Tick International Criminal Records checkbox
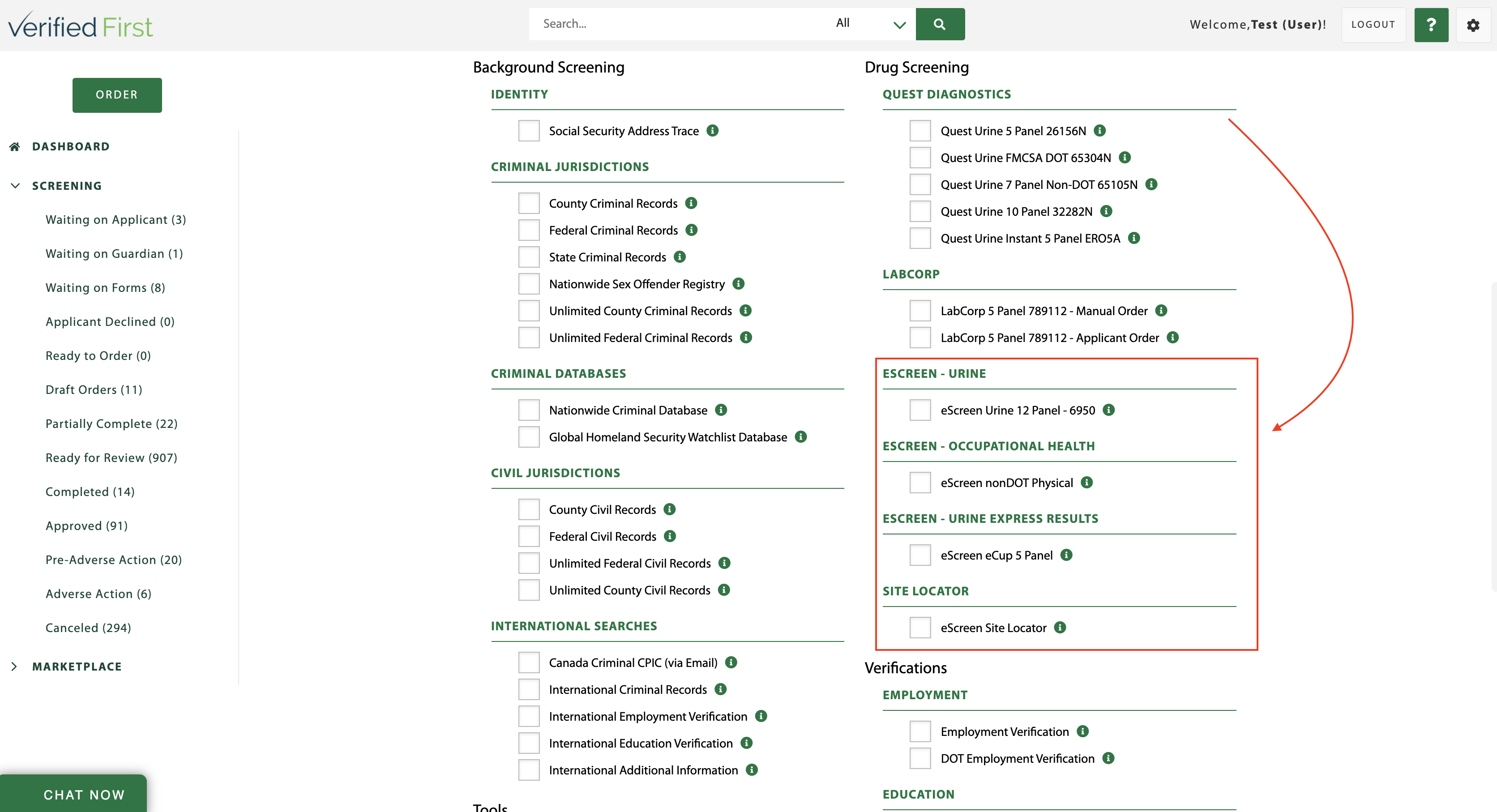The image size is (1497, 812). [x=529, y=689]
